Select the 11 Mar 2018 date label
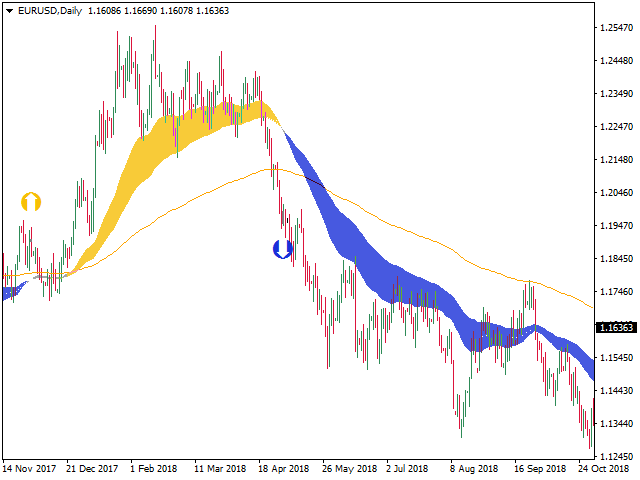This screenshot has height=480, width=640. tap(220, 469)
